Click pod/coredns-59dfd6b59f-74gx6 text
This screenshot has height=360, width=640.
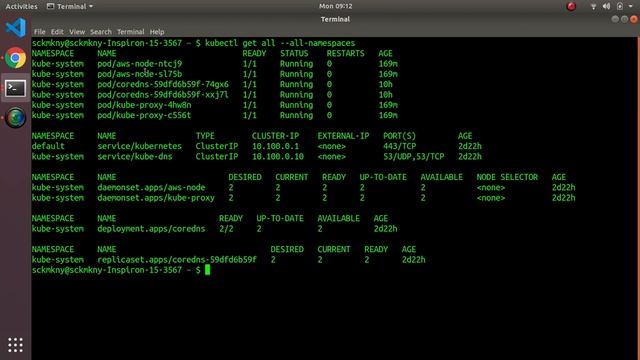(163, 84)
